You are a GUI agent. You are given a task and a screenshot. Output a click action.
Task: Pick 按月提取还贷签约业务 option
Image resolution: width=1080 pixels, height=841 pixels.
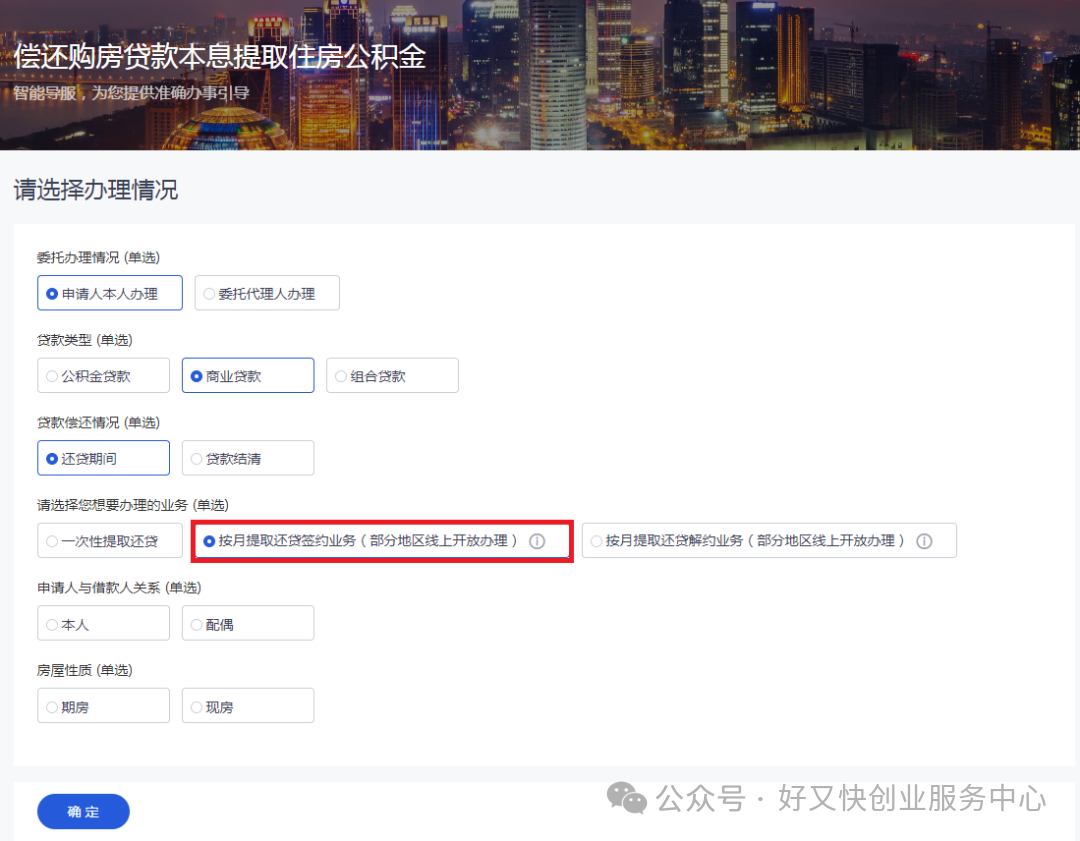coord(382,541)
